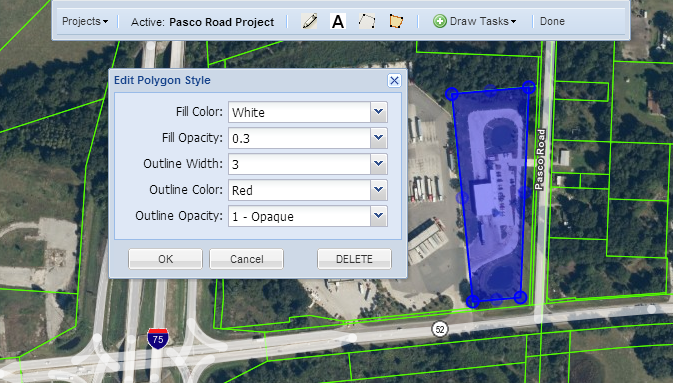Click the green plus Draw Tasks icon
Viewport: 673px width, 383px height.
pyautogui.click(x=440, y=21)
